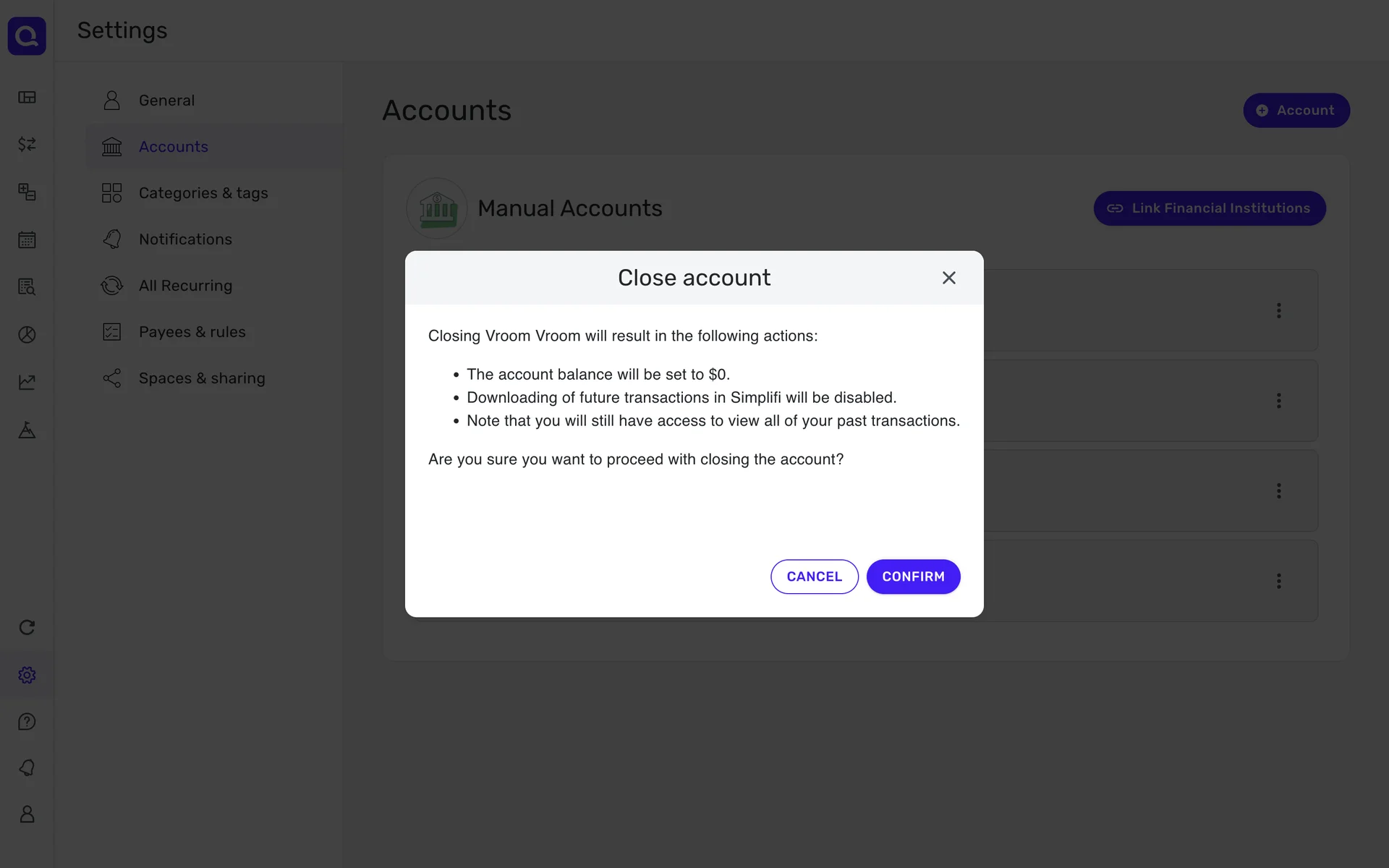Cancel the close account dialog

pos(814,576)
